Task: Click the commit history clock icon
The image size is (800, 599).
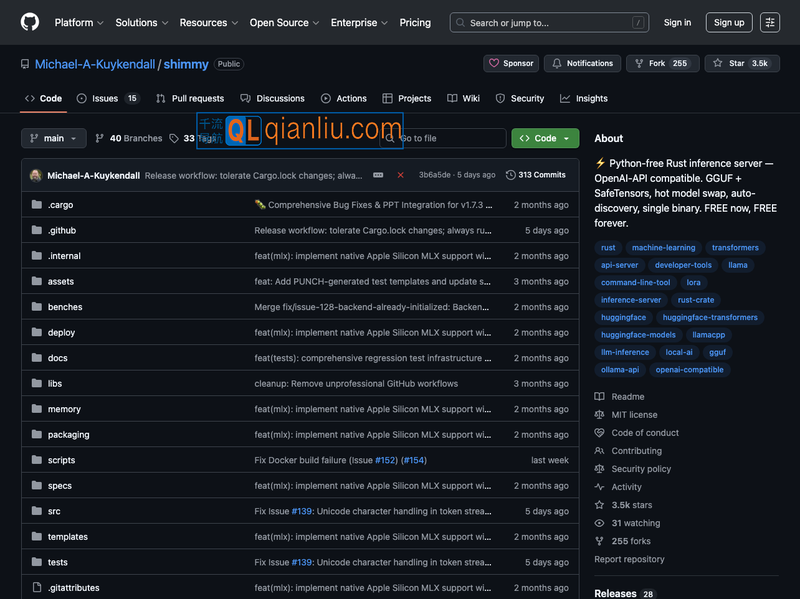Action: (510, 175)
